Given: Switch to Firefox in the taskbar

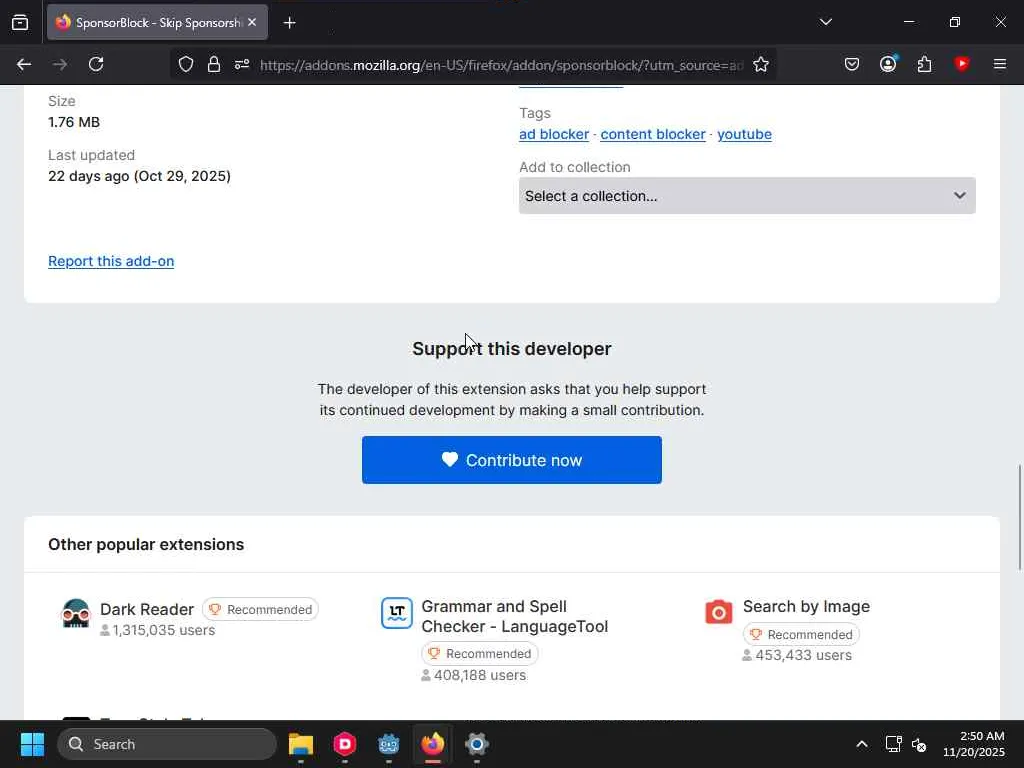Looking at the screenshot, I should pos(432,744).
